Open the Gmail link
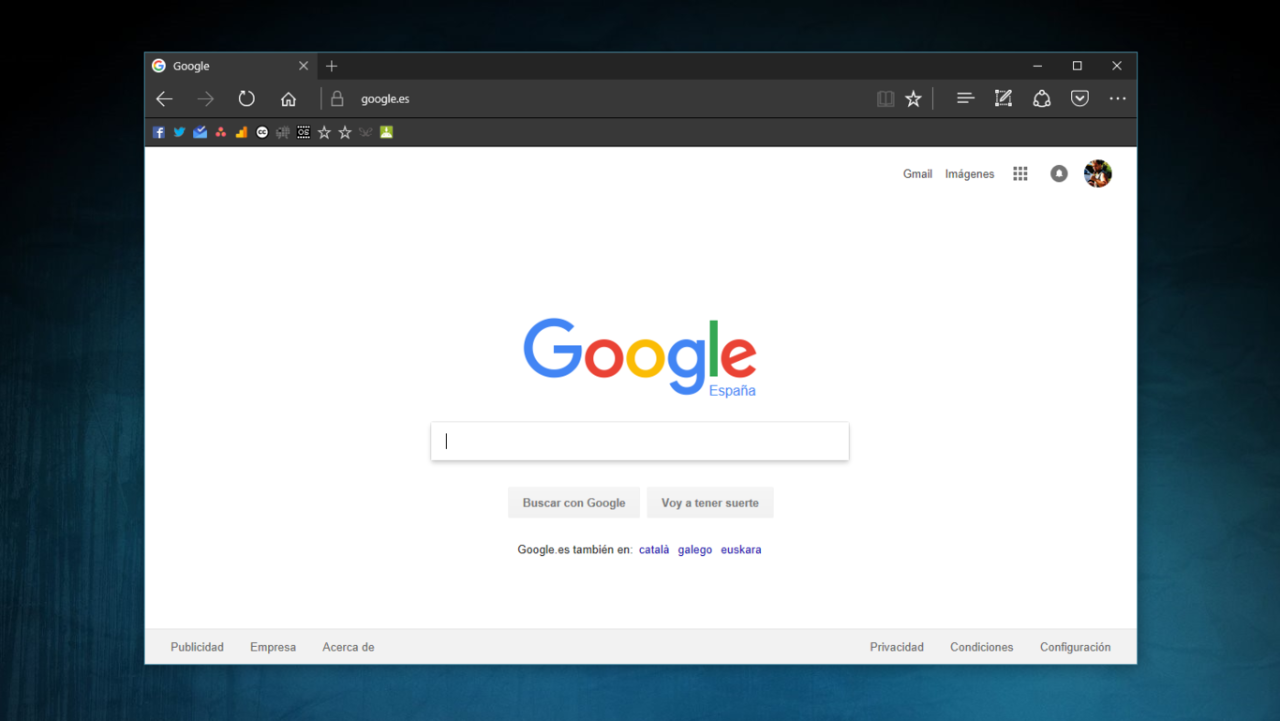This screenshot has height=721, width=1280. click(x=917, y=174)
